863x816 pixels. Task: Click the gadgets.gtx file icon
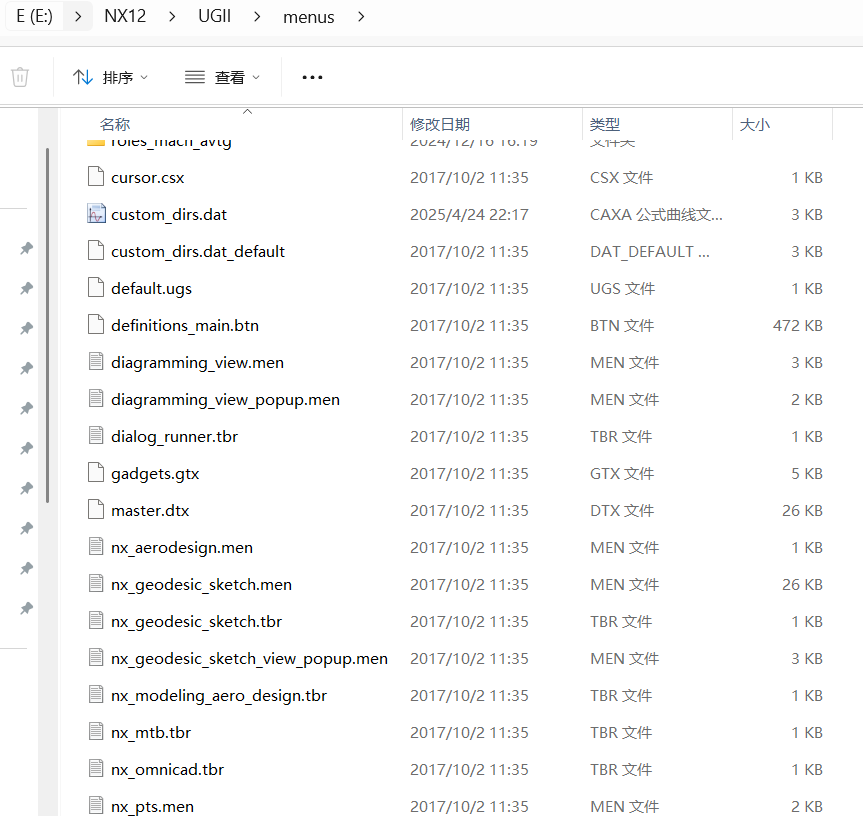point(96,473)
